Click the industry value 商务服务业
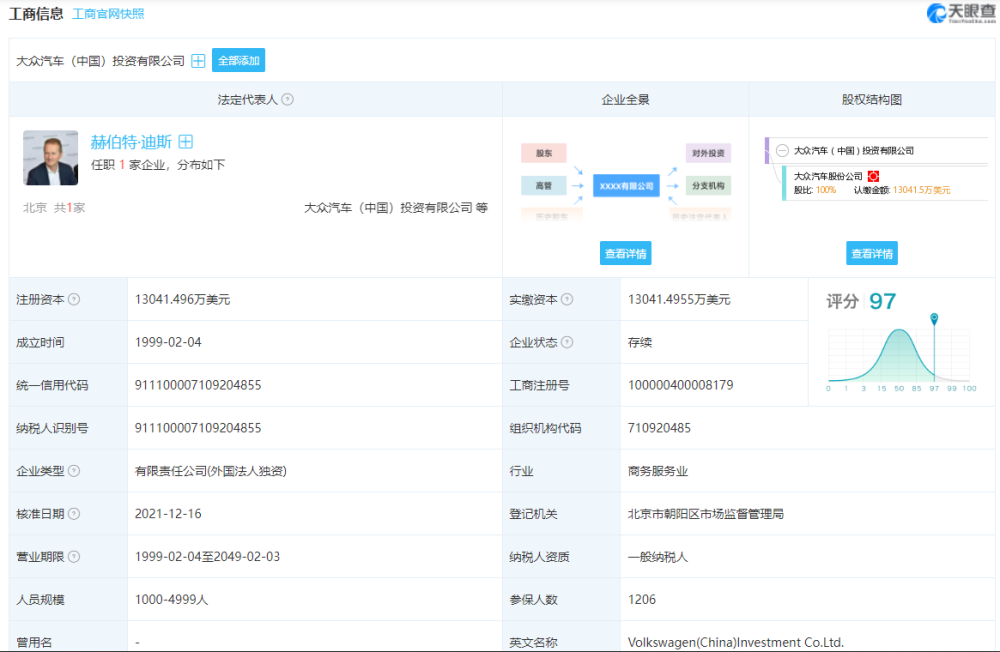The height and width of the screenshot is (652, 1000). (658, 471)
